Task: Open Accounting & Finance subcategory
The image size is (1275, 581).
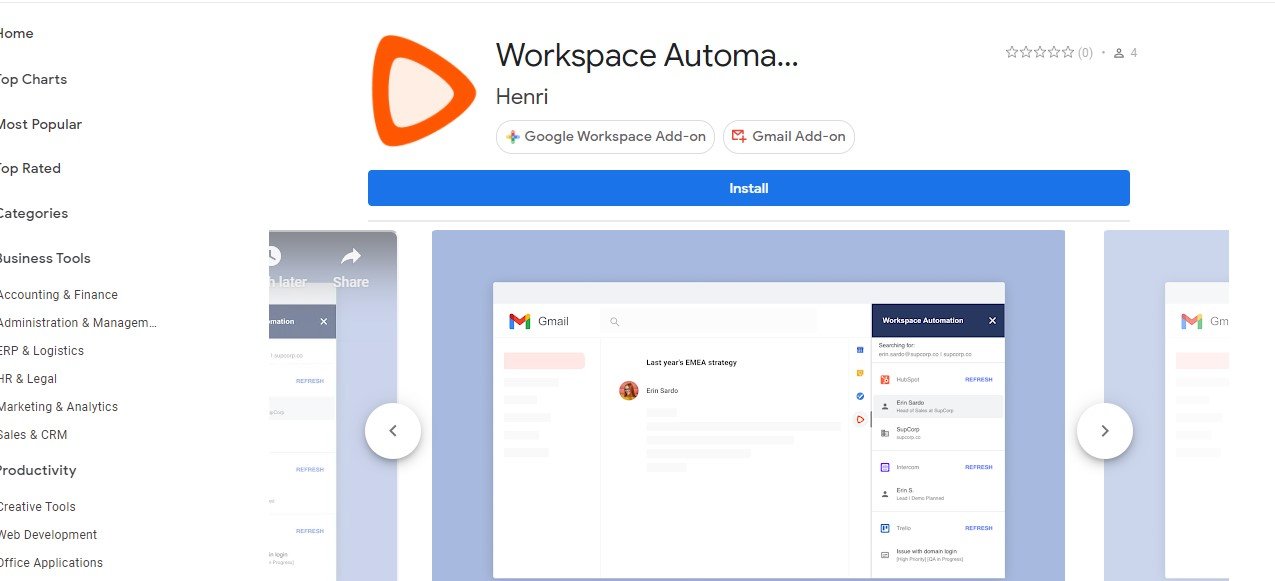Action: 58,295
